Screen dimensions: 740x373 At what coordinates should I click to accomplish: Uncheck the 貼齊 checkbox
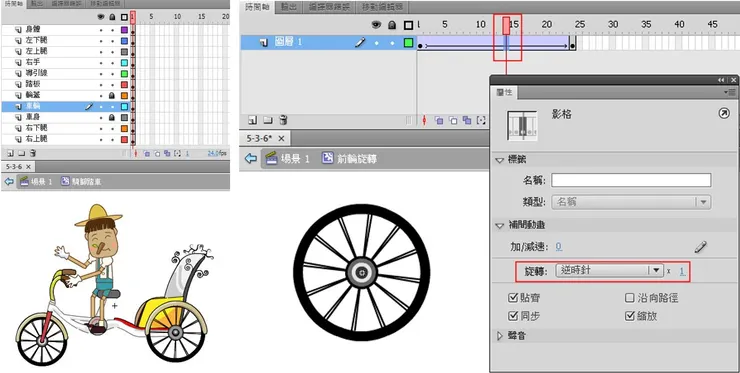pos(513,298)
